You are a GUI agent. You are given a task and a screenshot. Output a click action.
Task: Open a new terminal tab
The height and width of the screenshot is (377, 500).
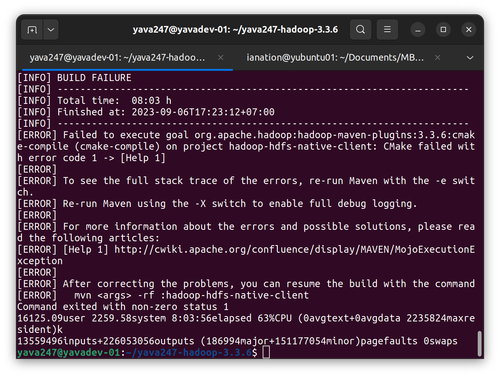(32, 30)
